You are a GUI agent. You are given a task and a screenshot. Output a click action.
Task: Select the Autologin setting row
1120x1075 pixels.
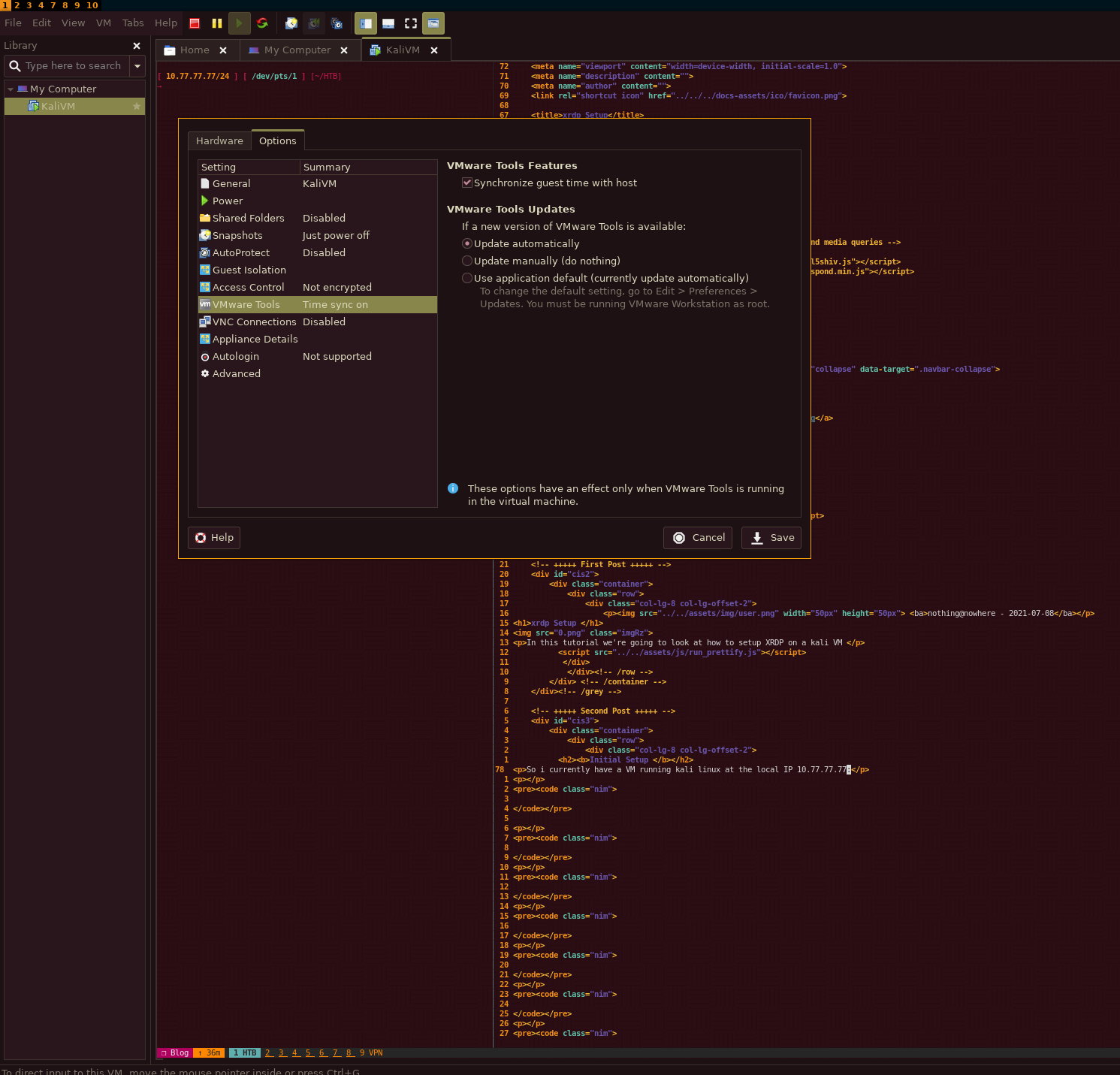[317, 356]
